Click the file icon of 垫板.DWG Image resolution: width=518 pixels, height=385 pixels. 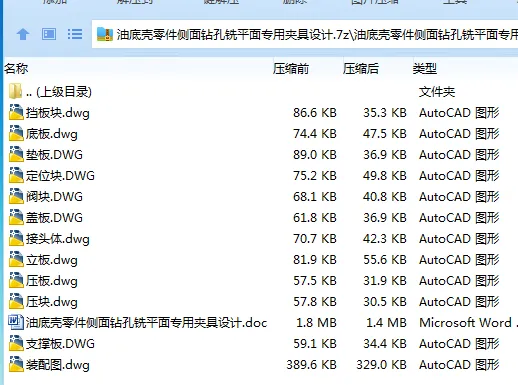[x=16, y=154]
